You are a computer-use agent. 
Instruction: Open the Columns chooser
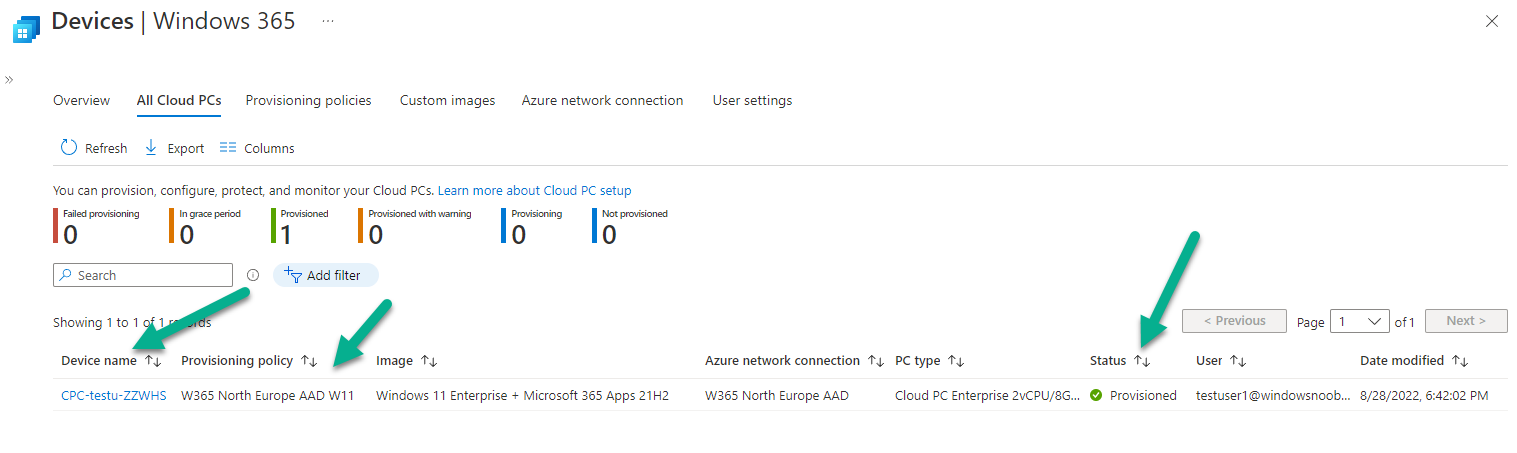tap(257, 148)
